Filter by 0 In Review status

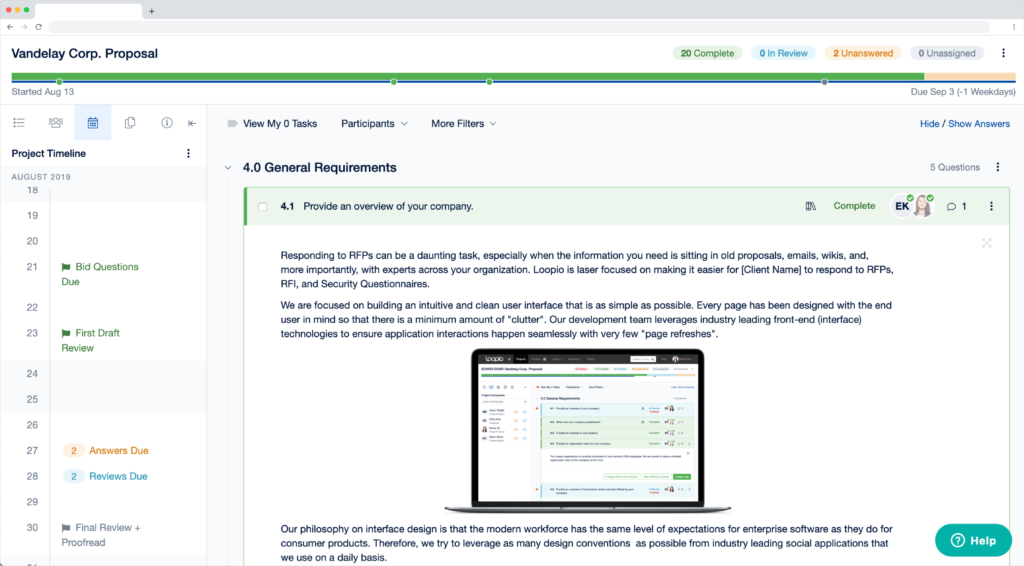pyautogui.click(x=783, y=53)
